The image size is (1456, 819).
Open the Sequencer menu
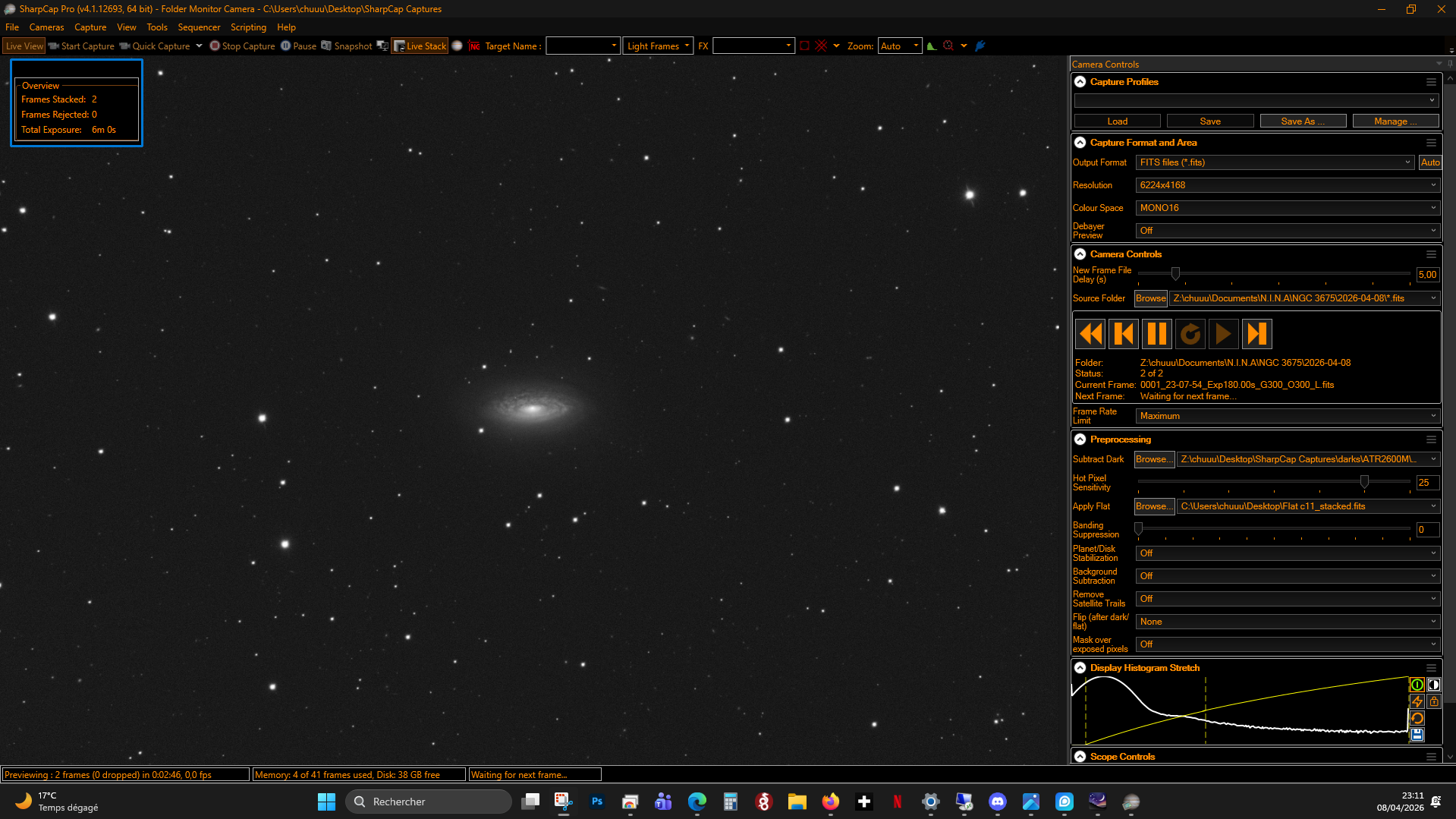coord(199,27)
